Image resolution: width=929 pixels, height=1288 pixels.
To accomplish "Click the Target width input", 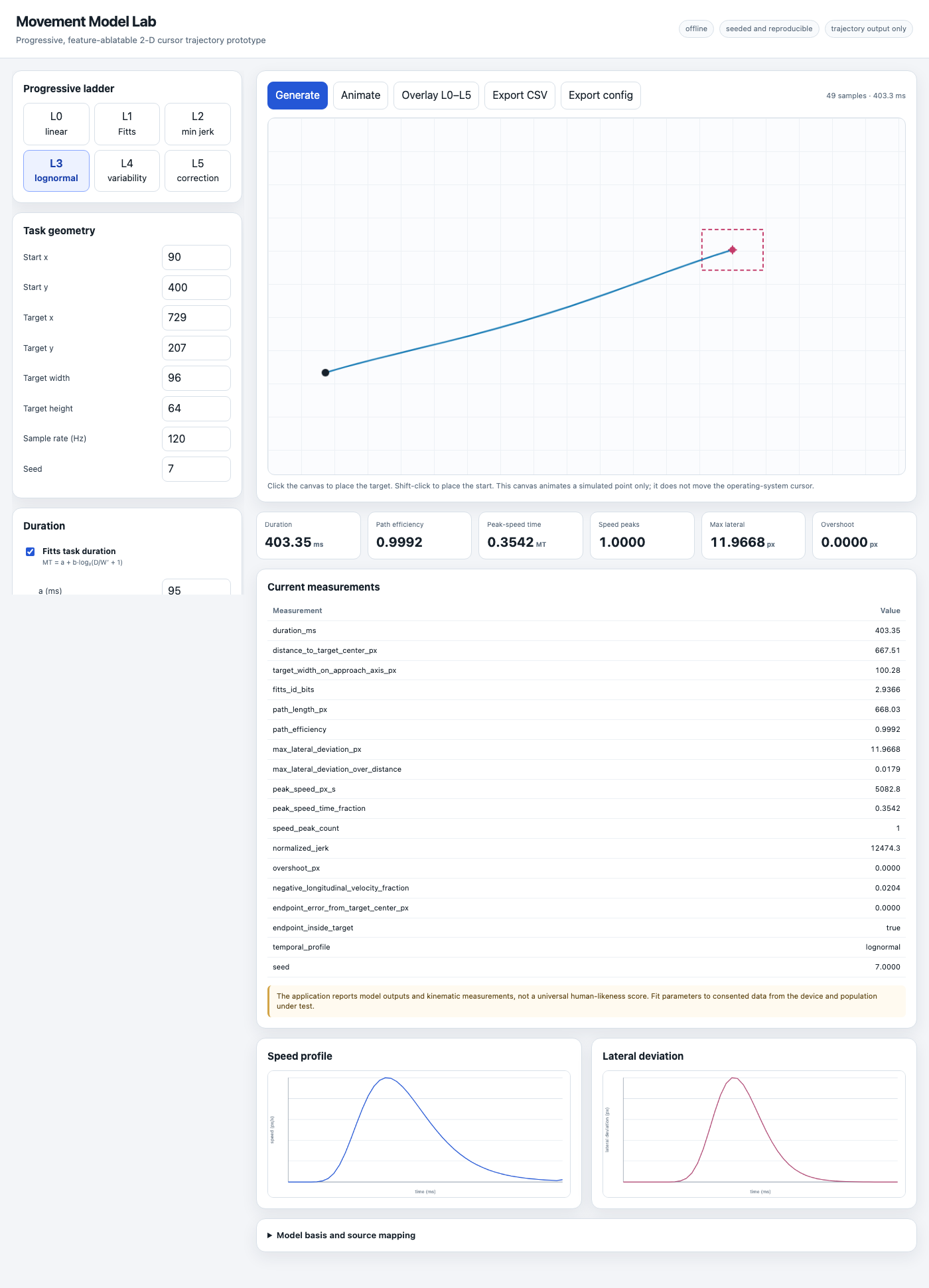I will 196,378.
